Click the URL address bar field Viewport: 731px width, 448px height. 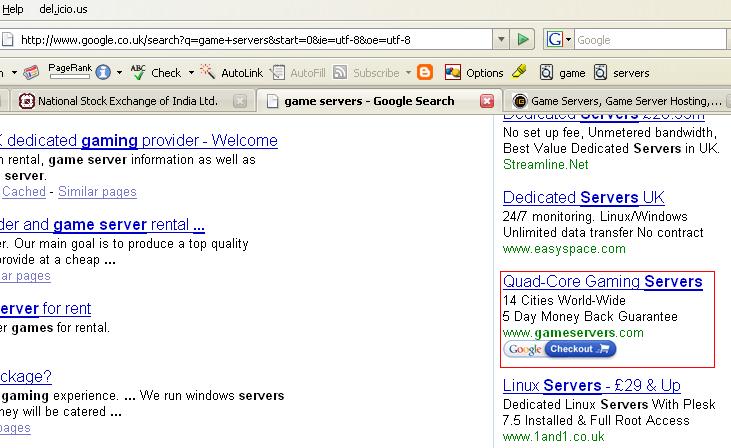pos(246,40)
